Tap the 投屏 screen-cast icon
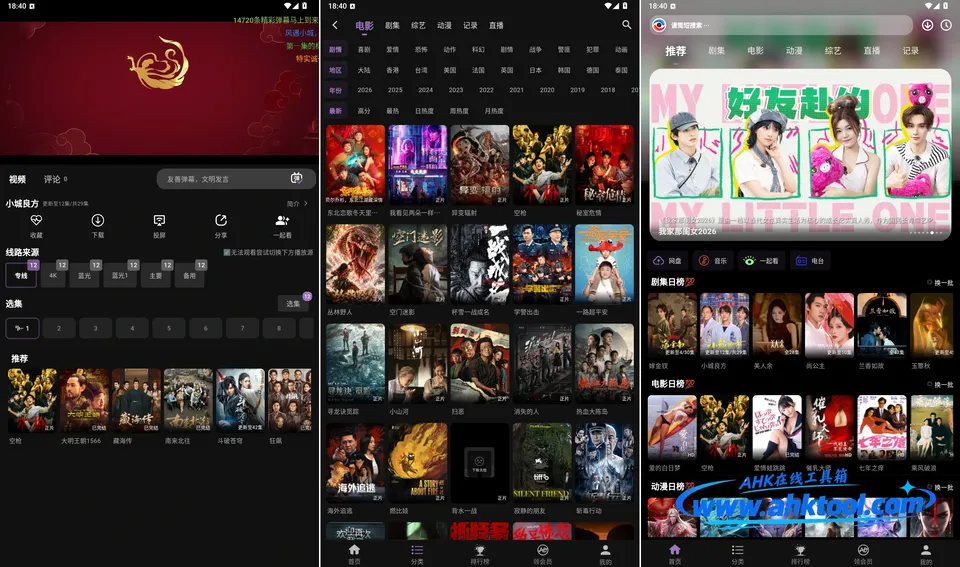The width and height of the screenshot is (960, 567). tap(159, 220)
